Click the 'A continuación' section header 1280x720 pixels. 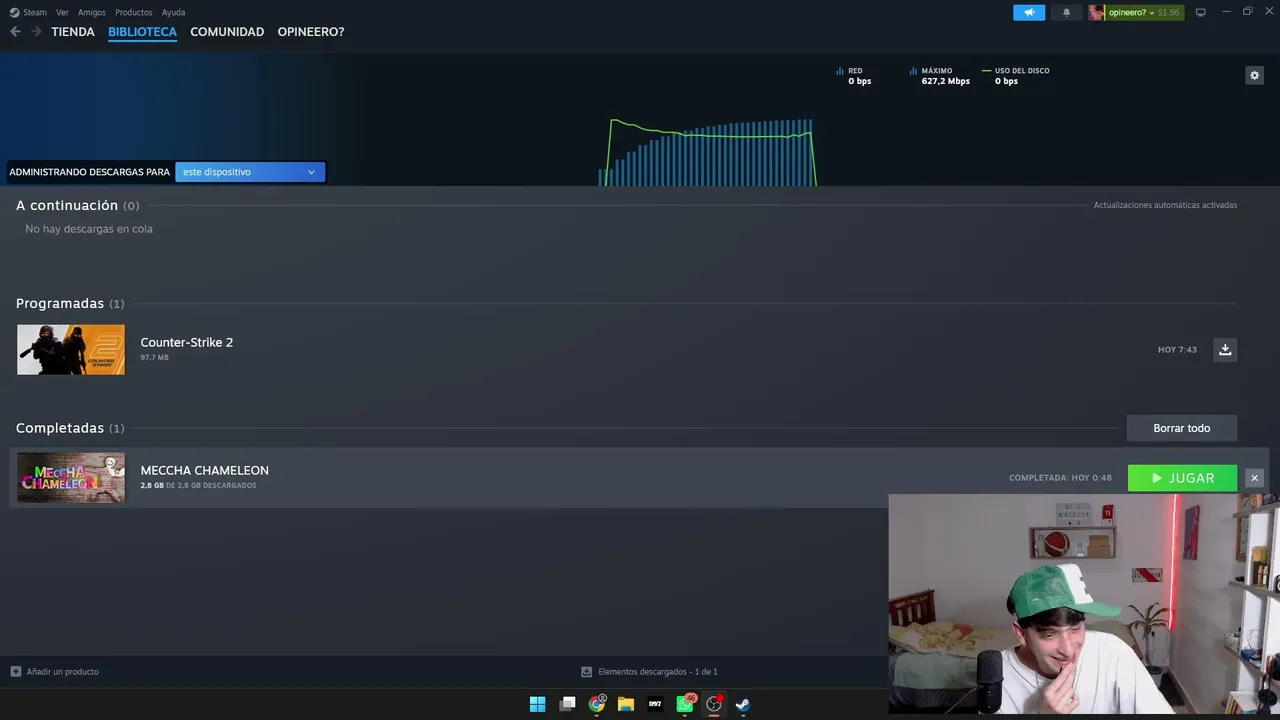tap(67, 205)
